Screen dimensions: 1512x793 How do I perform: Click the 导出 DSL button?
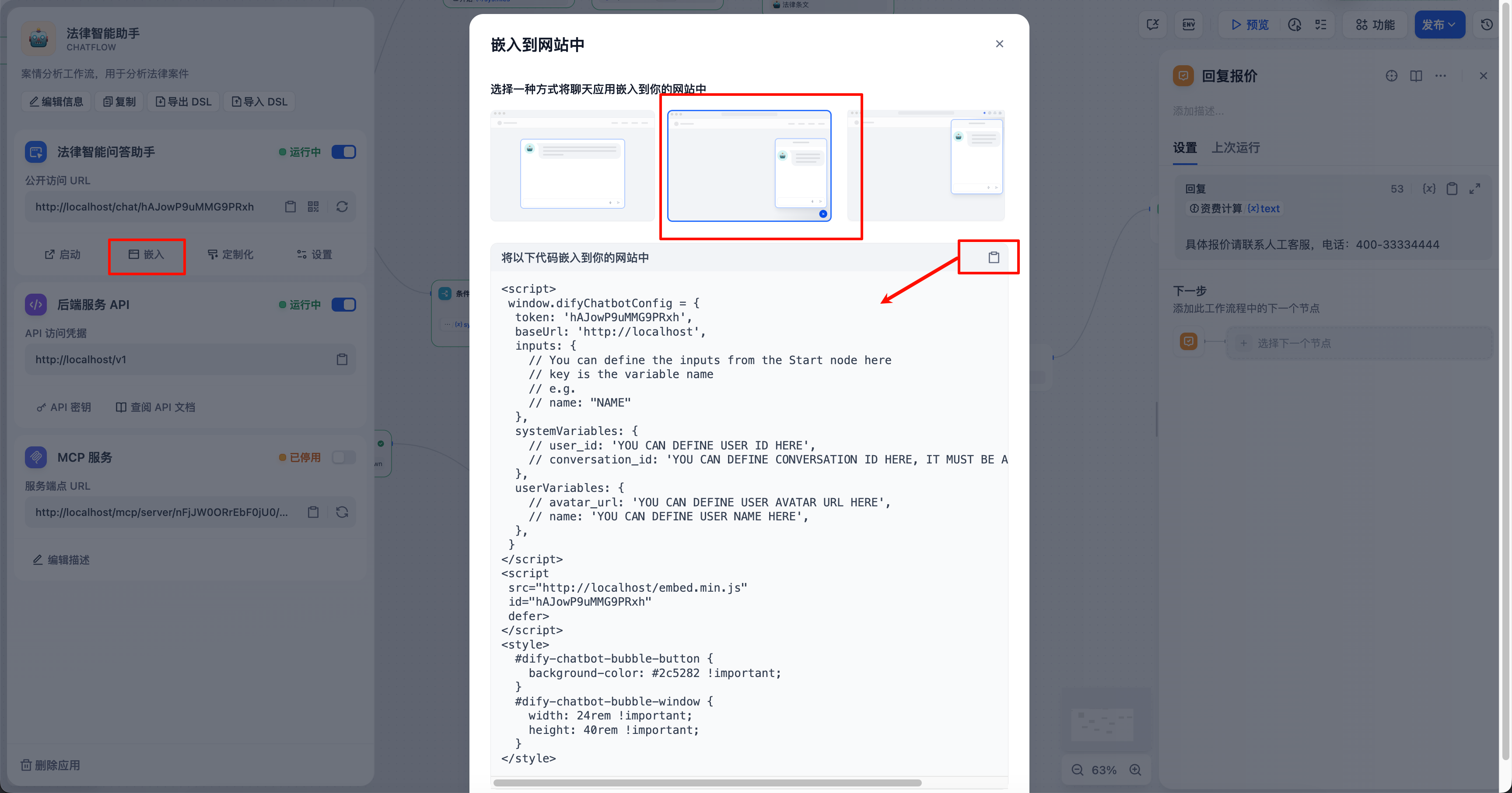coord(184,102)
